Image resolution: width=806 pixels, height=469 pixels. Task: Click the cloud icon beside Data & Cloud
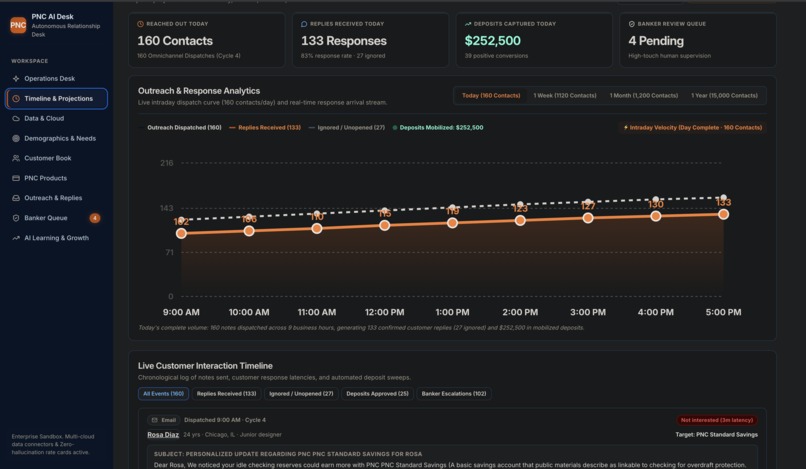coord(16,118)
